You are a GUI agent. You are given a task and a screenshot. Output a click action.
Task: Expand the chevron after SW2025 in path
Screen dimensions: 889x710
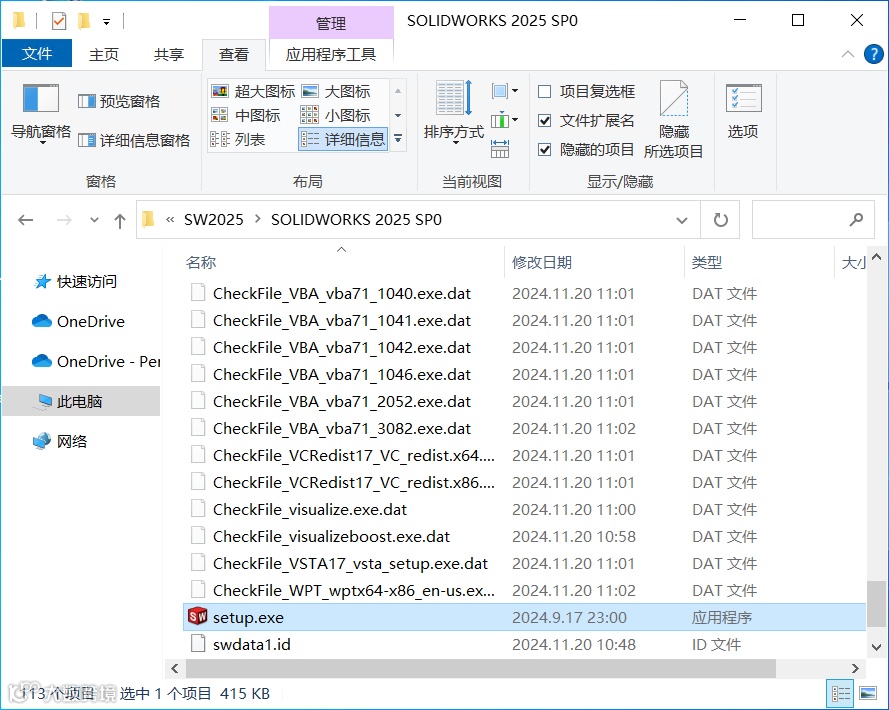[258, 219]
